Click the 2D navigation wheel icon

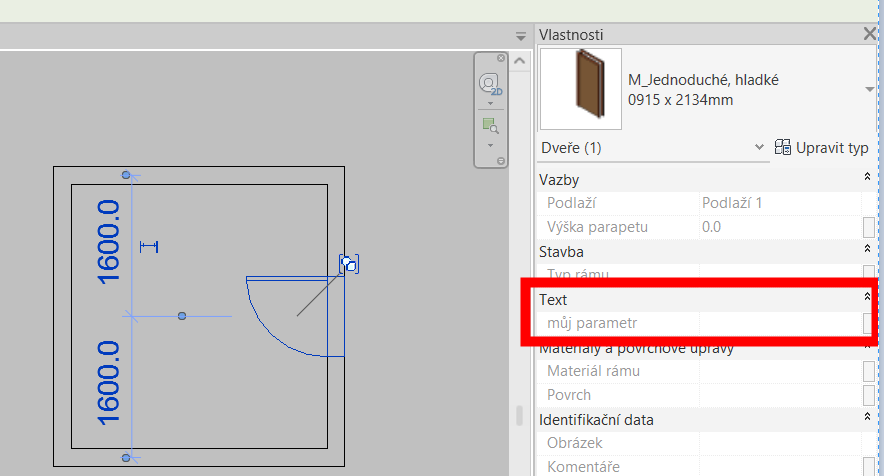[x=489, y=84]
